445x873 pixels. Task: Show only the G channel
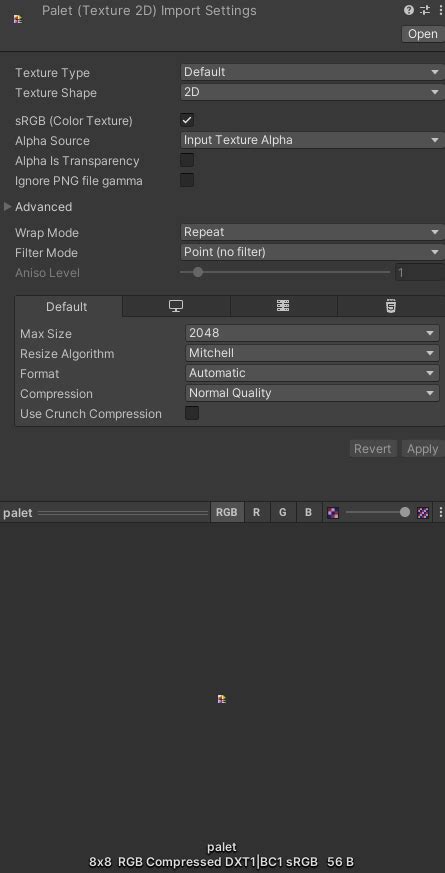click(x=283, y=513)
